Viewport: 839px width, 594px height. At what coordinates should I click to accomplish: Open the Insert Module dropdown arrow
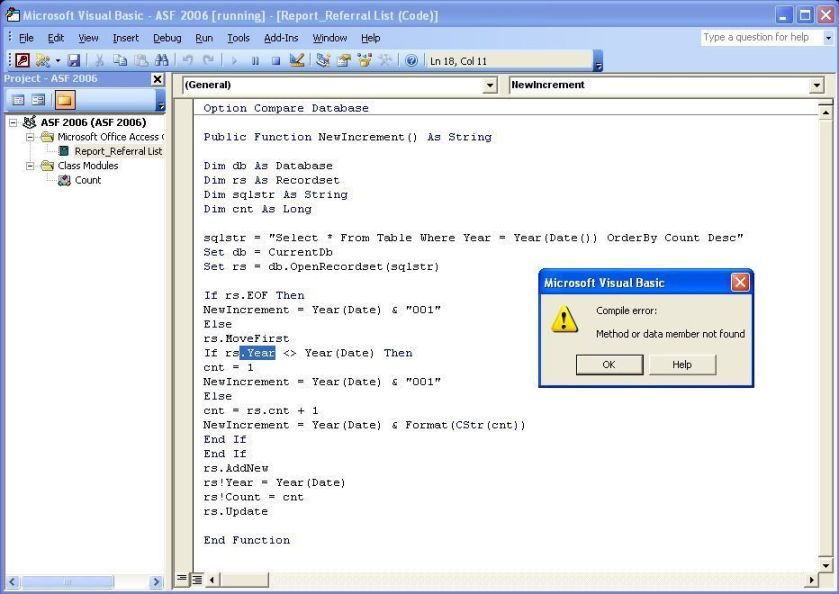click(x=57, y=60)
